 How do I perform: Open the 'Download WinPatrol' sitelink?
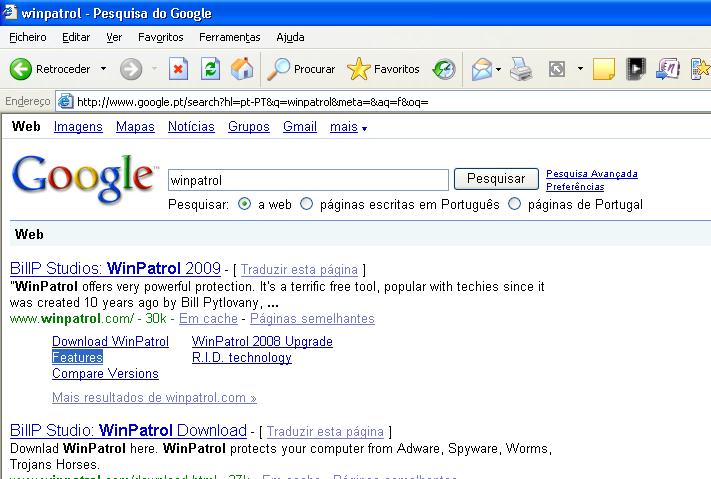(x=110, y=342)
